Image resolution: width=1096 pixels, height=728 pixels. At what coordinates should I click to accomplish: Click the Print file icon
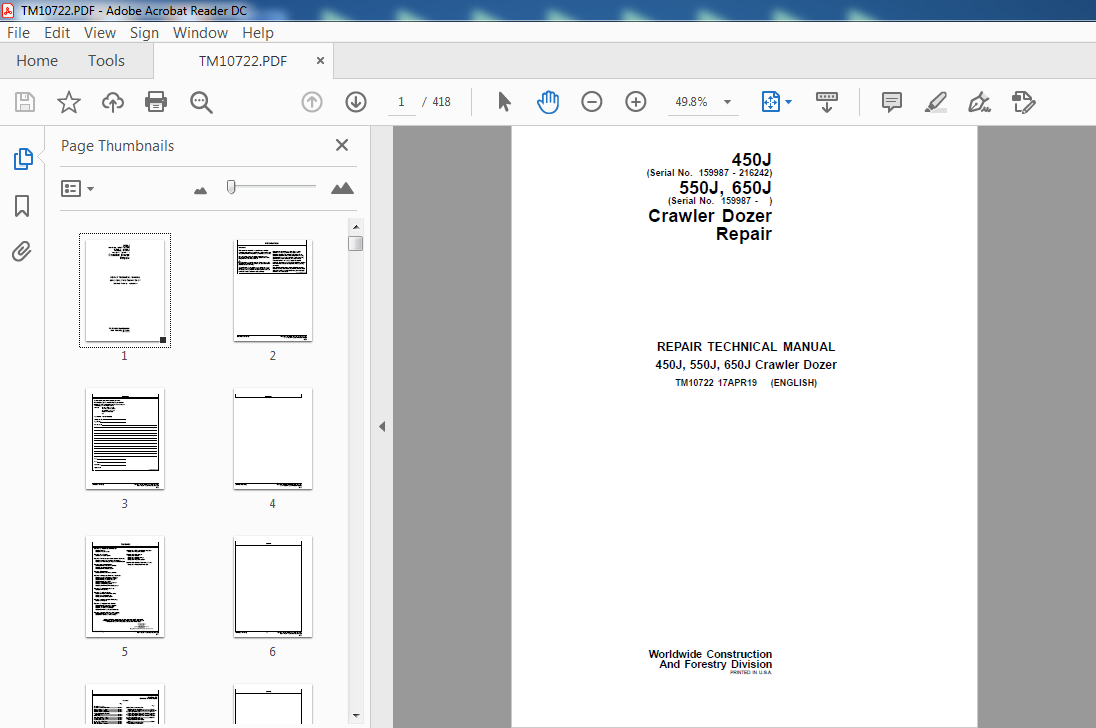(x=156, y=102)
